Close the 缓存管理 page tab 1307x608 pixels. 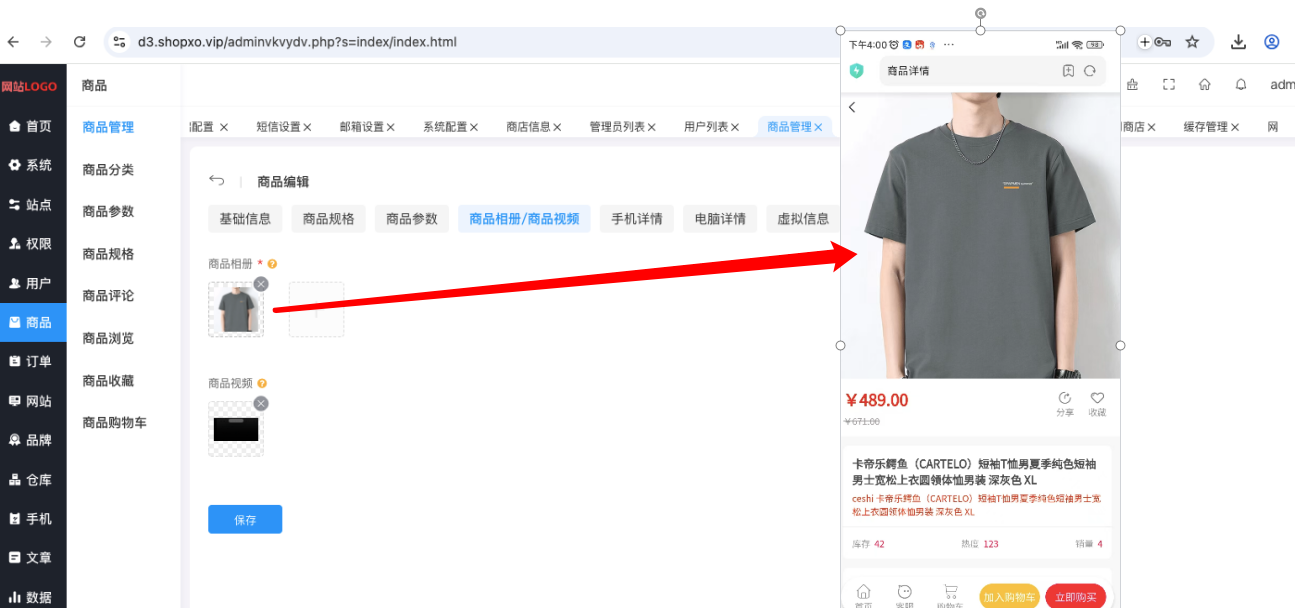point(1235,127)
